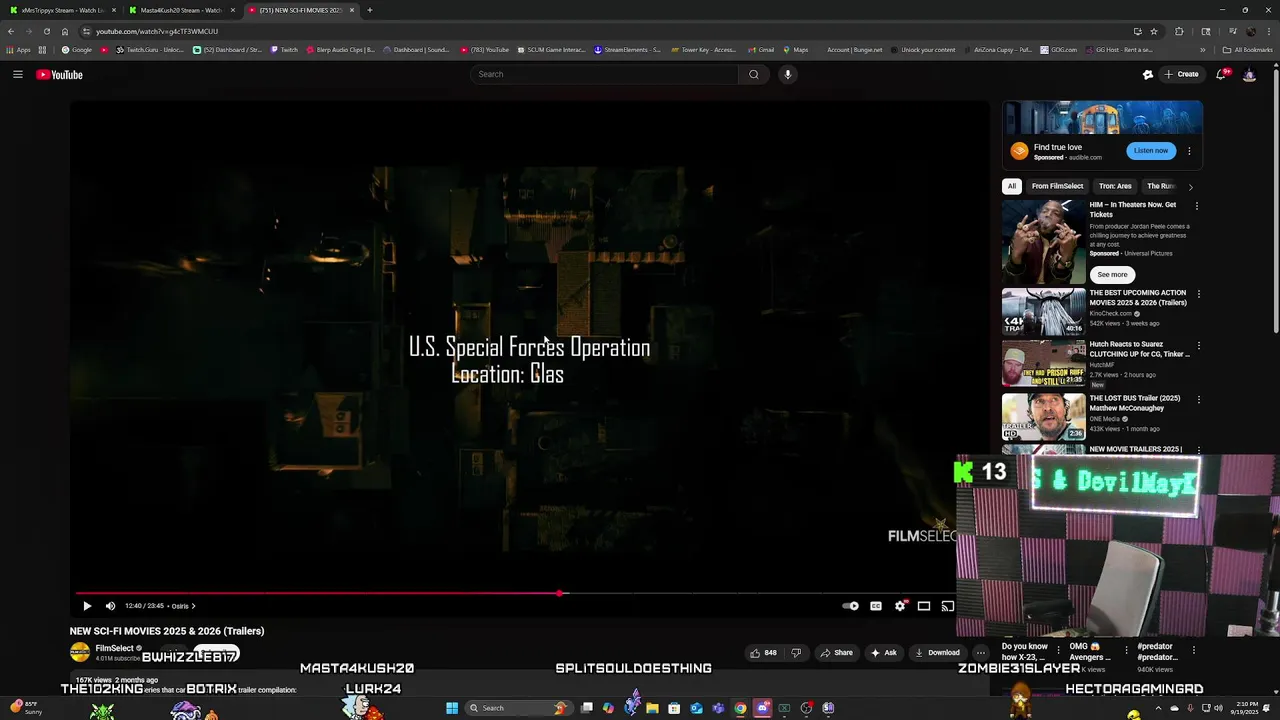1280x720 pixels.
Task: Click See more on HIM ad
Action: click(1112, 274)
